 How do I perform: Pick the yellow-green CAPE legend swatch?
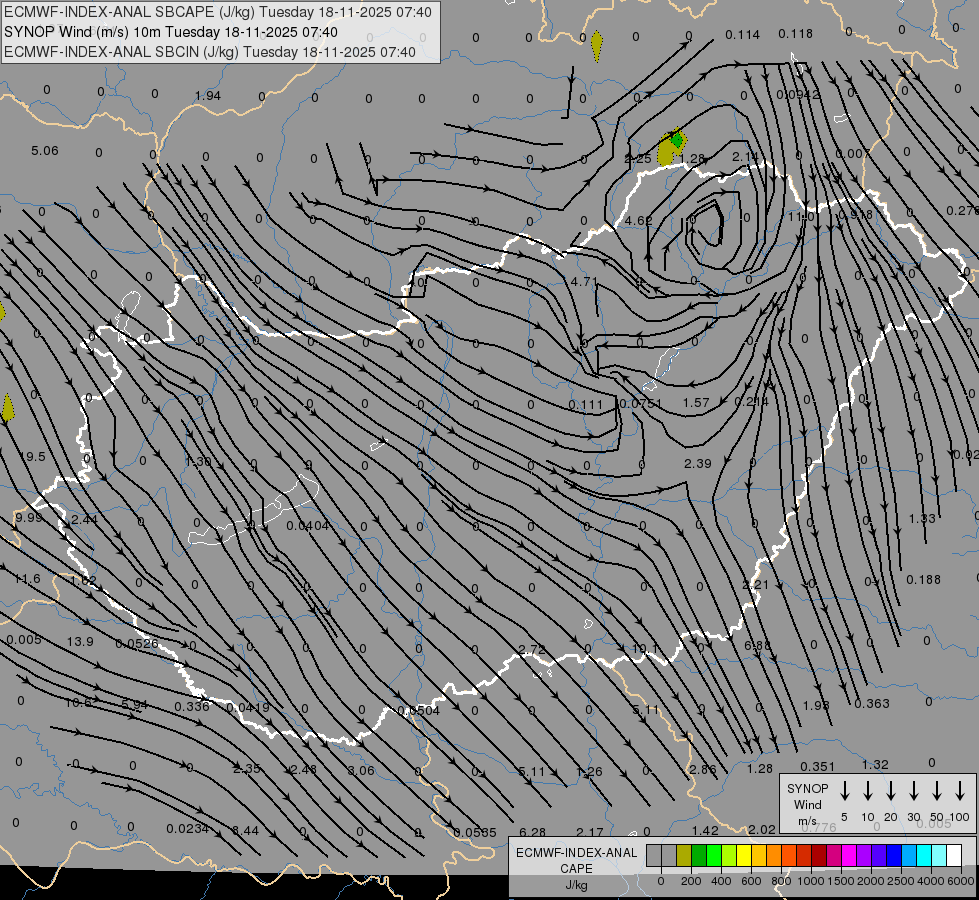pyautogui.click(x=729, y=856)
